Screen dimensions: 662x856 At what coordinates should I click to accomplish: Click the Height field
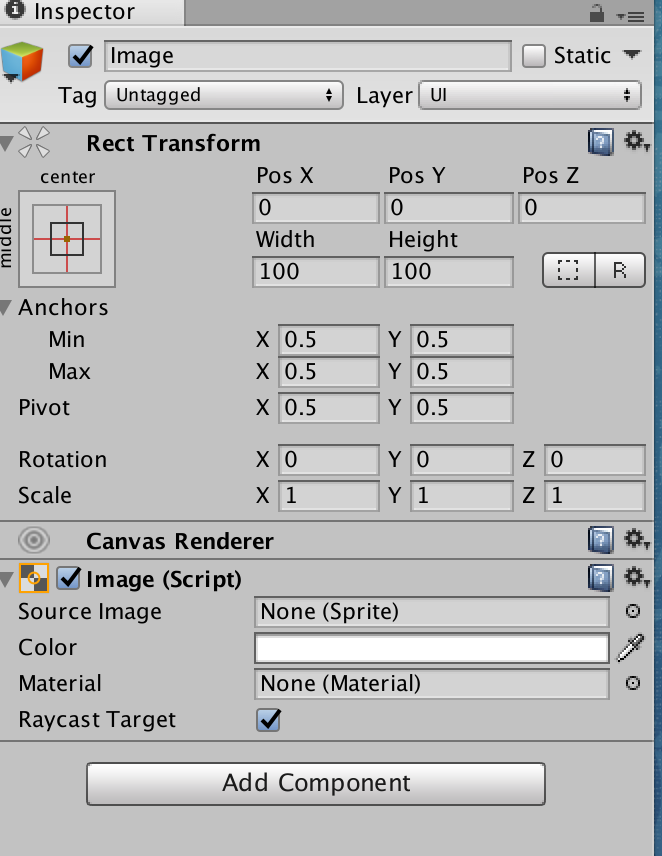(x=449, y=271)
